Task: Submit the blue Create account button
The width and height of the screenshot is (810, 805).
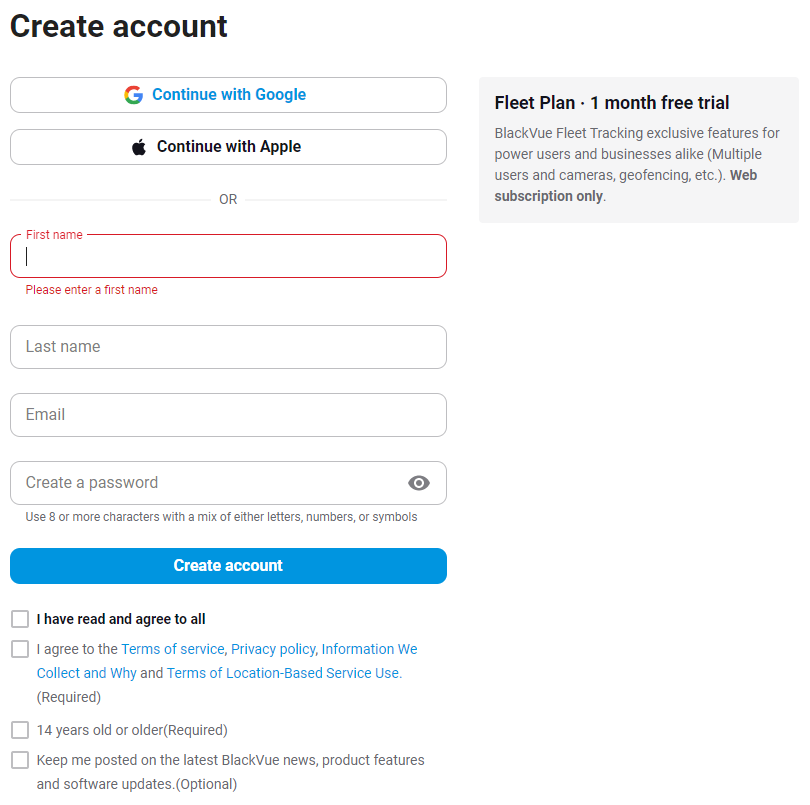Action: tap(228, 566)
